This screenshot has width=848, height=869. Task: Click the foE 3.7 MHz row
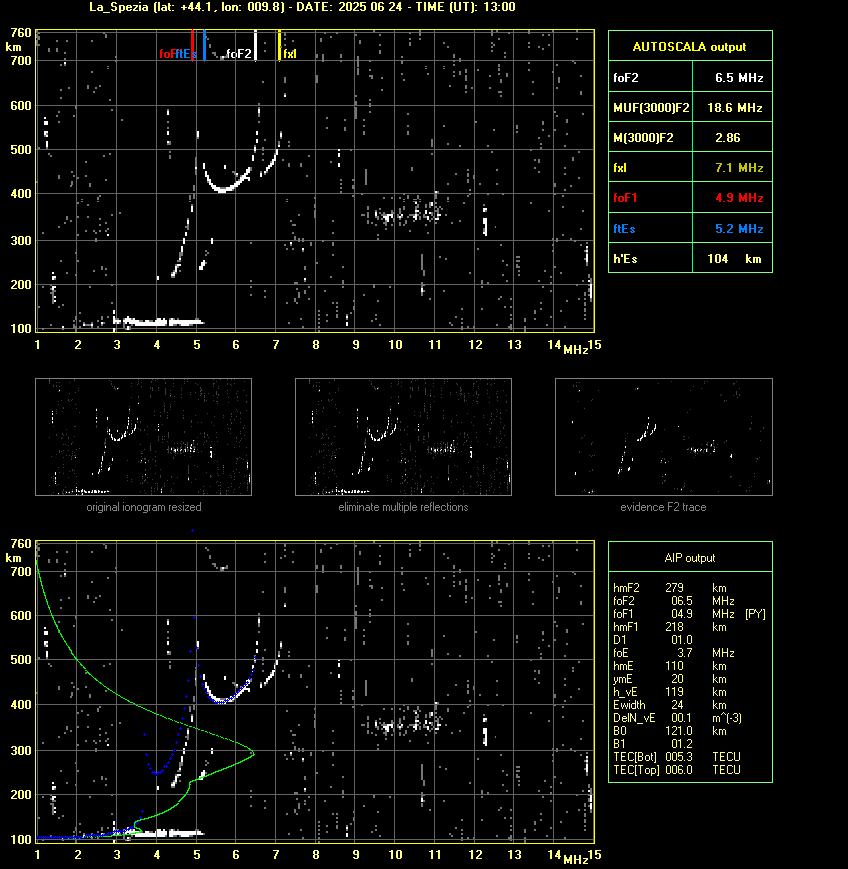click(674, 653)
